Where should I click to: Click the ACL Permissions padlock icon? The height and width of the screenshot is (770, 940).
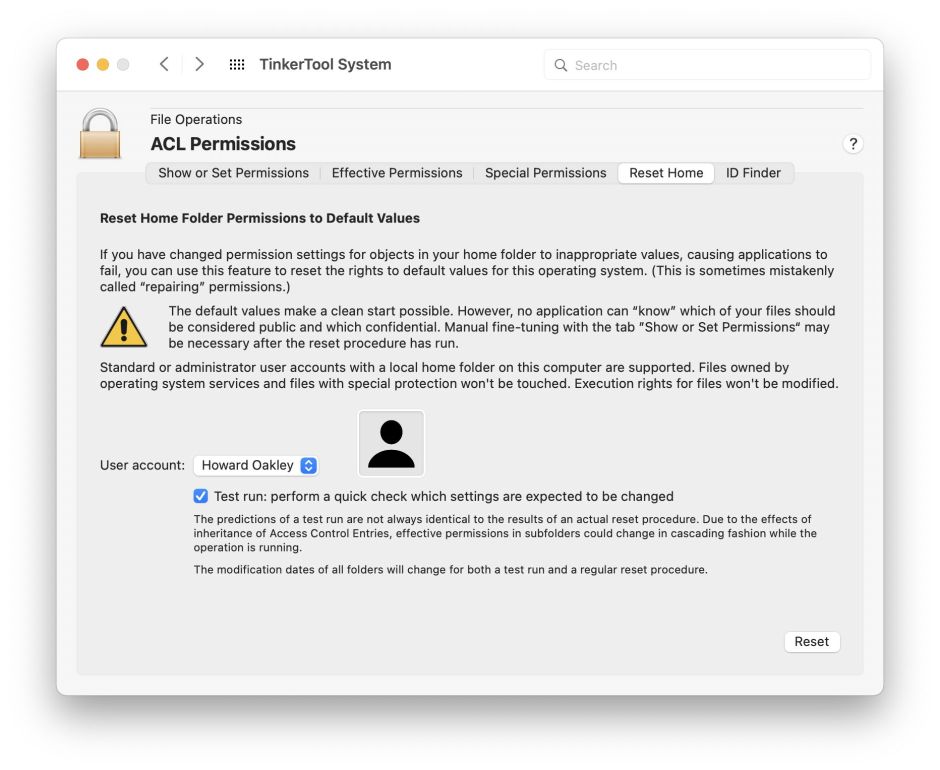(100, 134)
